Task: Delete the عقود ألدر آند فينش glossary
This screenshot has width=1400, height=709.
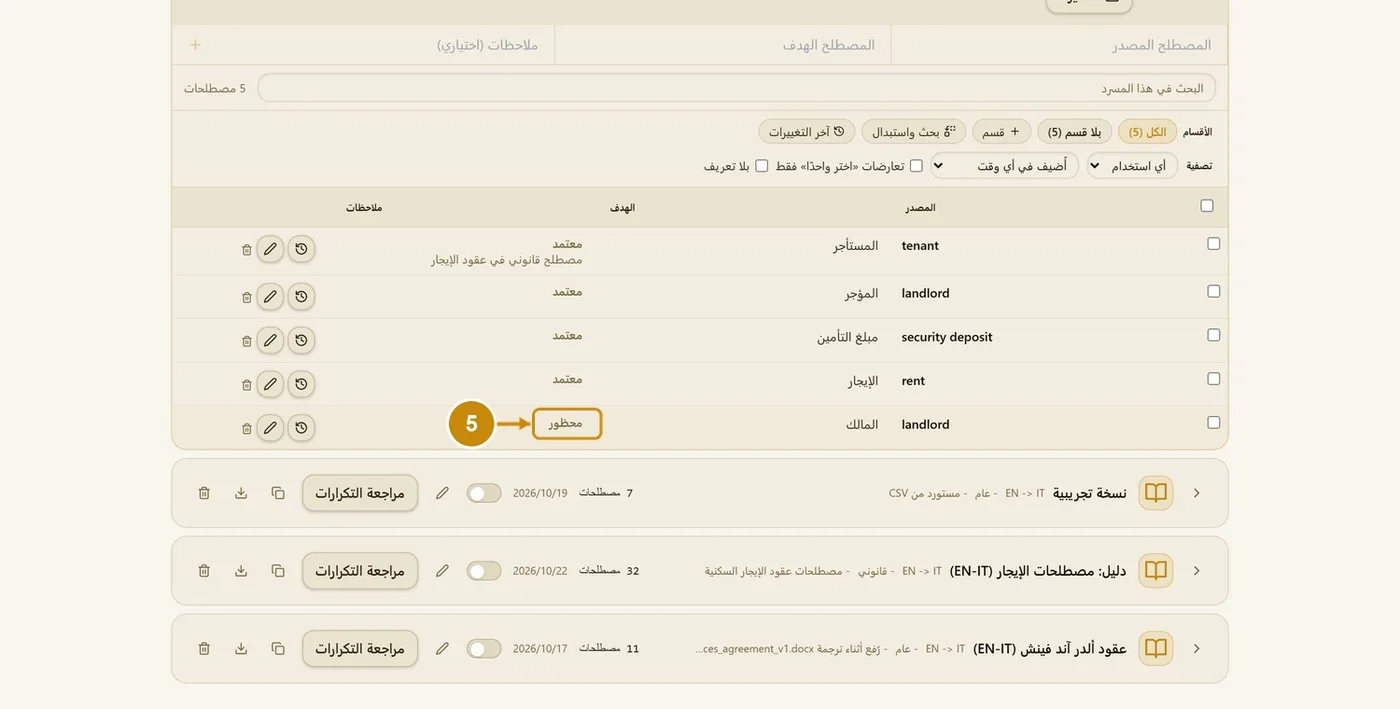Action: tap(204, 649)
